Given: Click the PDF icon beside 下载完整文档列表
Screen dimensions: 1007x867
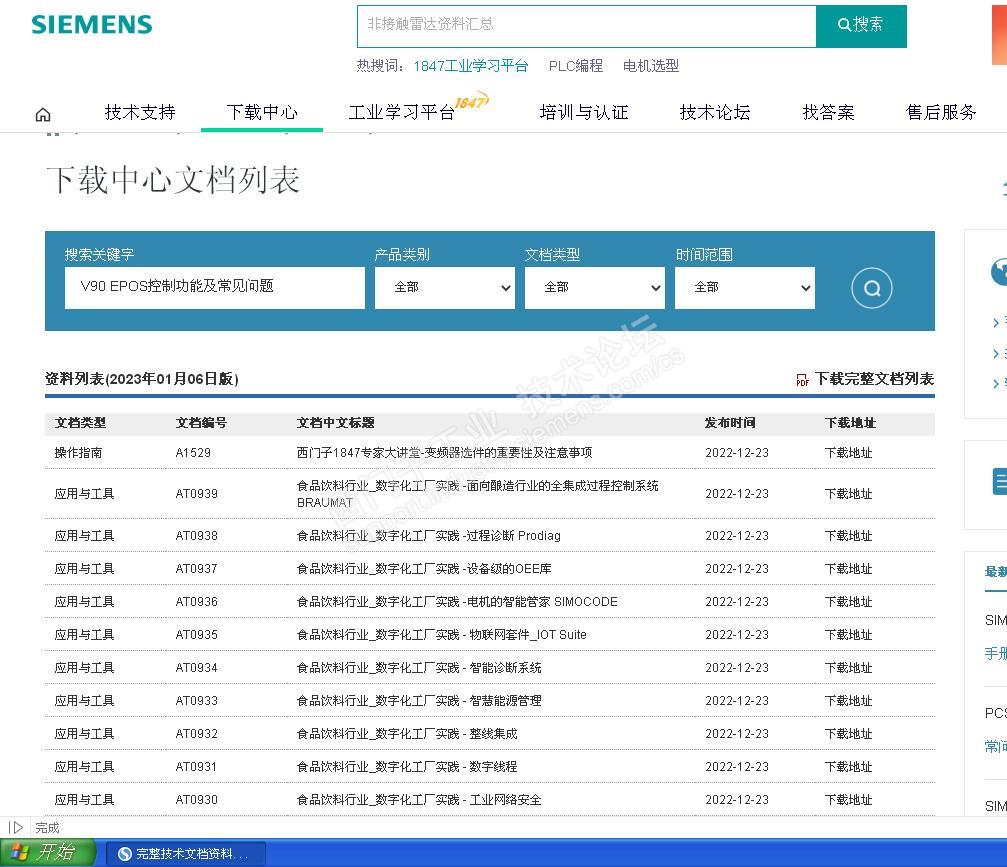Looking at the screenshot, I should click(x=802, y=380).
